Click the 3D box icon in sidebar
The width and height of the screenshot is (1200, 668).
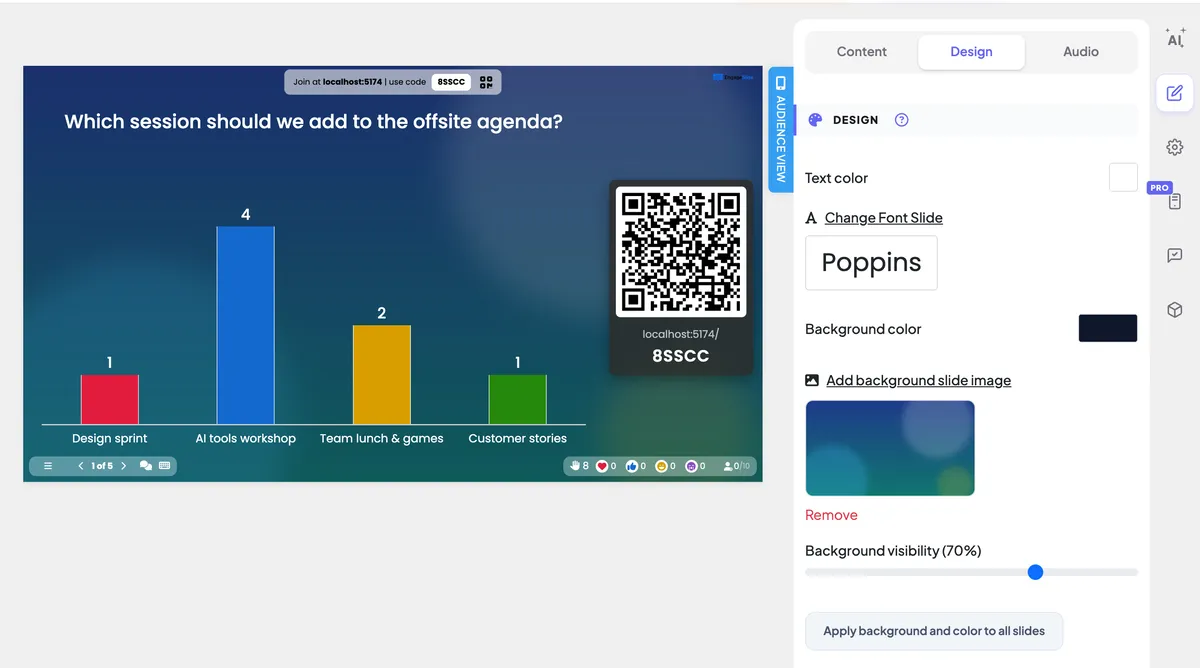tap(1175, 310)
